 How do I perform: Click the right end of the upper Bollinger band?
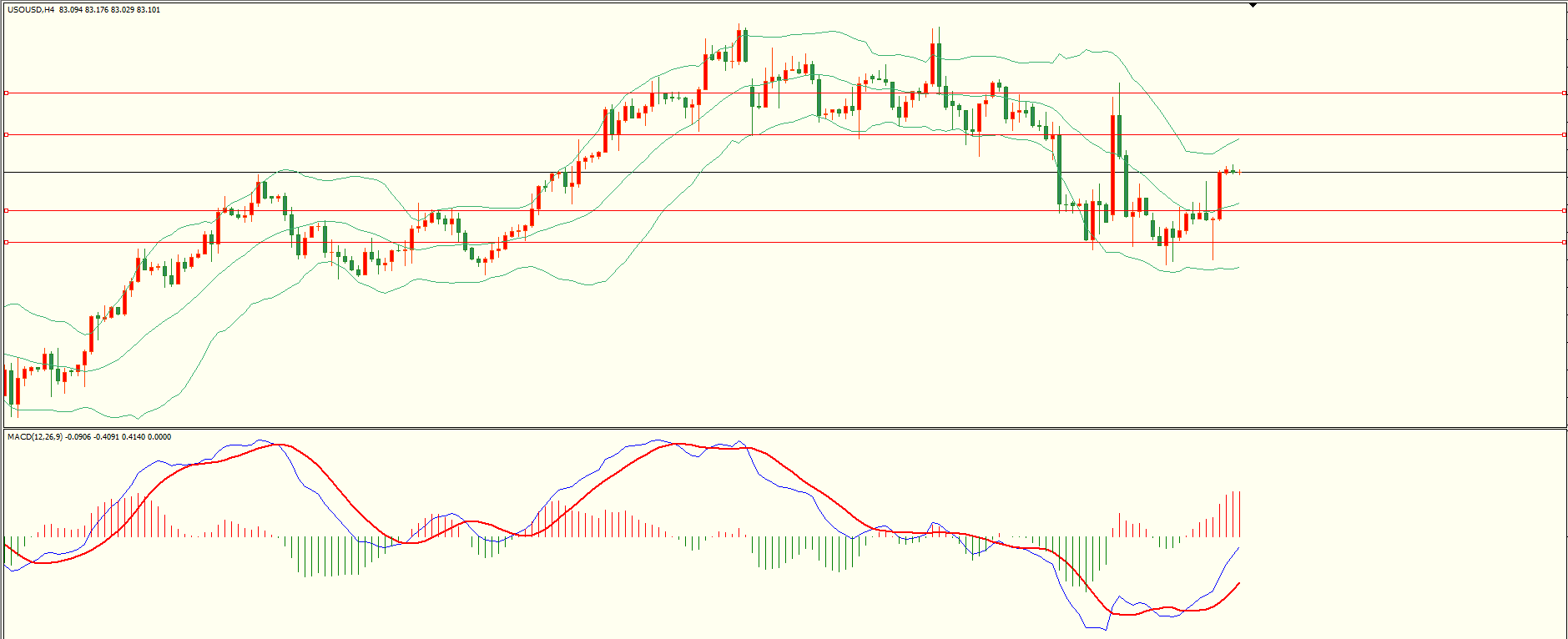coord(1239,138)
